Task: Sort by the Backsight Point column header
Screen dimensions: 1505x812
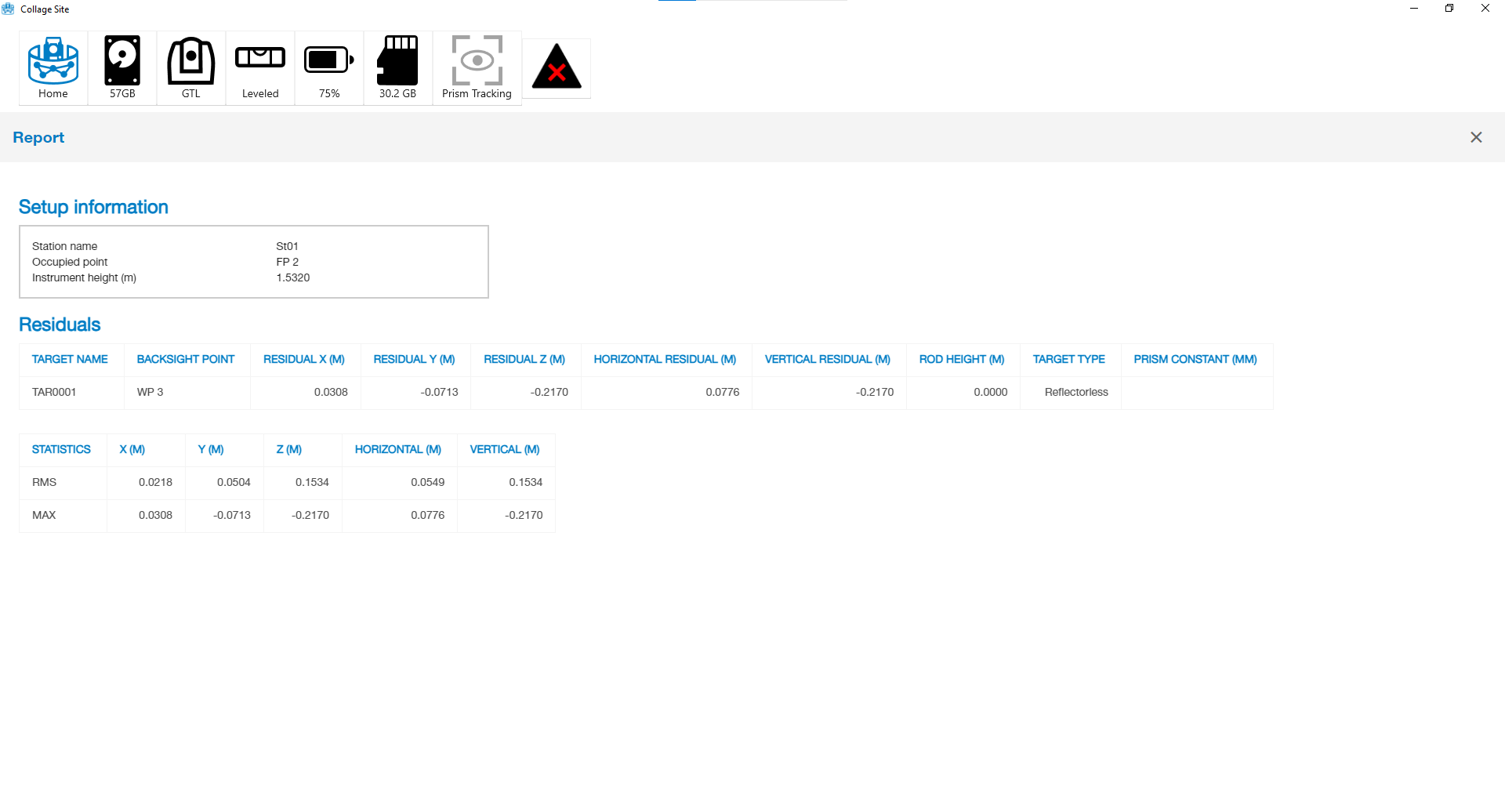Action: (186, 360)
